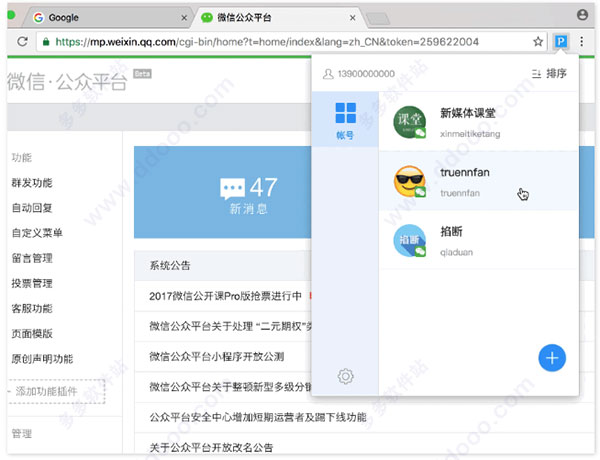Click the 排序 sort button label
600x460 pixels.
pyautogui.click(x=556, y=73)
